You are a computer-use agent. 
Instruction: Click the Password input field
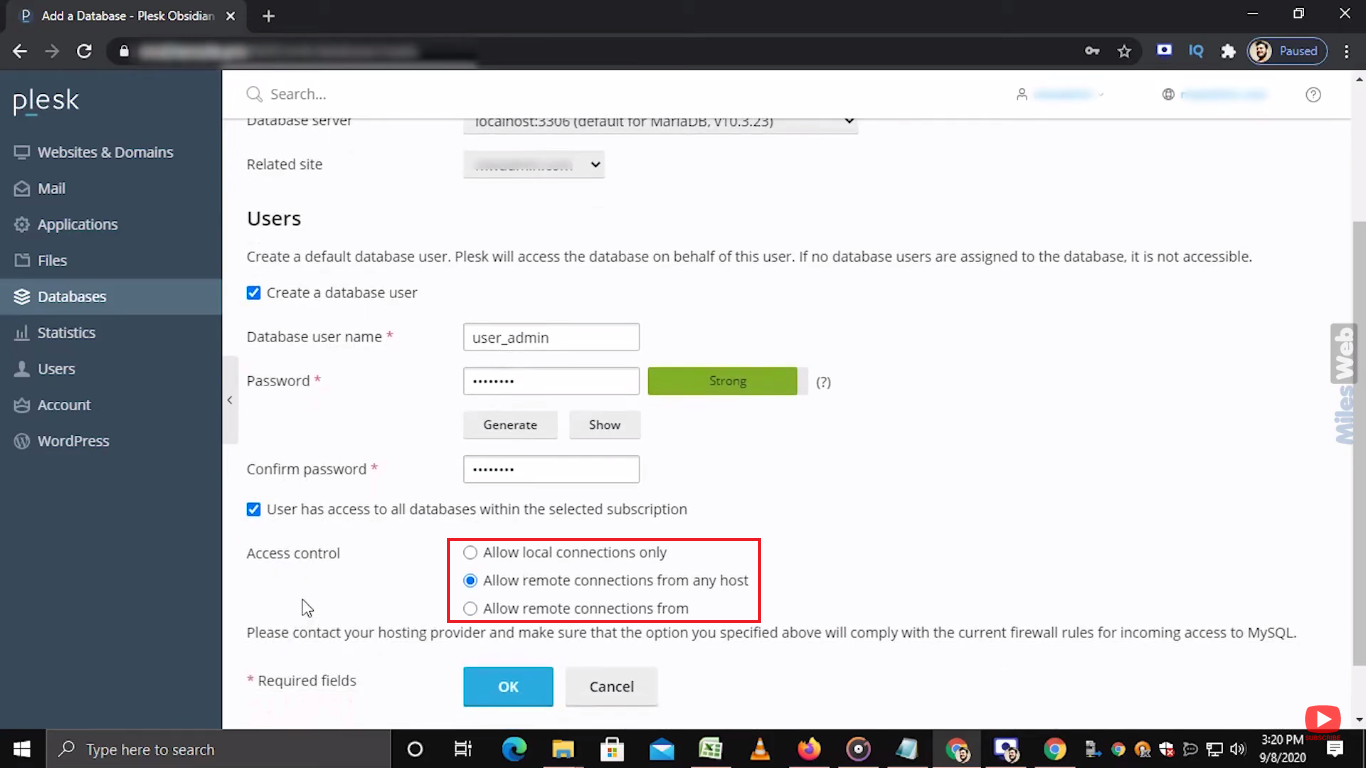551,381
